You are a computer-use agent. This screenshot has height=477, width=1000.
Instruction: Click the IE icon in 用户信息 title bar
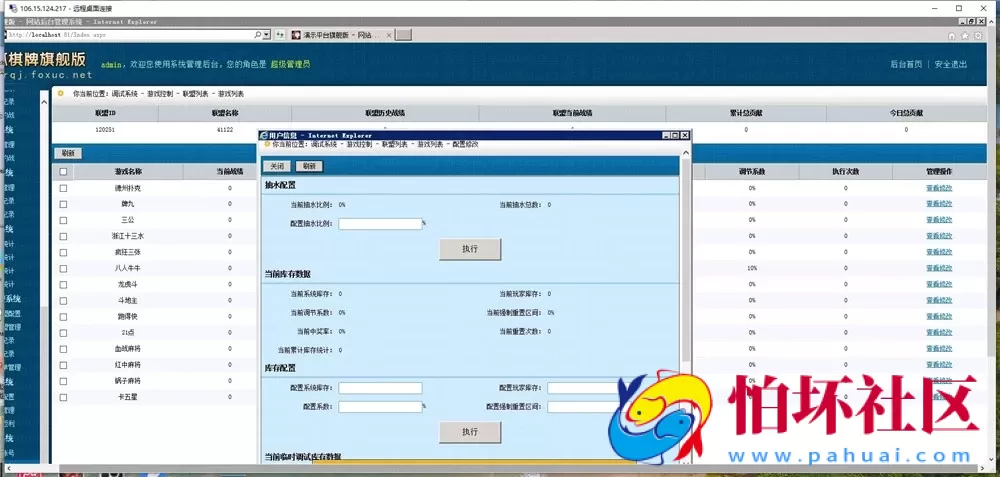pos(263,135)
